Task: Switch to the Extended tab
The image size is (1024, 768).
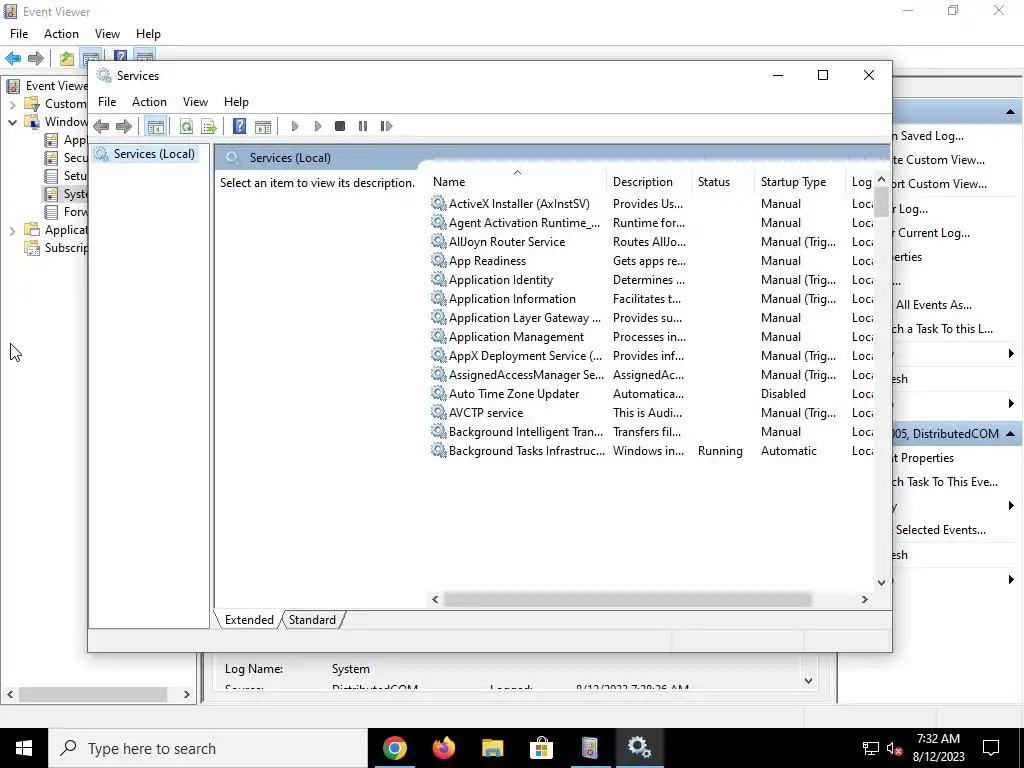Action: [x=249, y=620]
